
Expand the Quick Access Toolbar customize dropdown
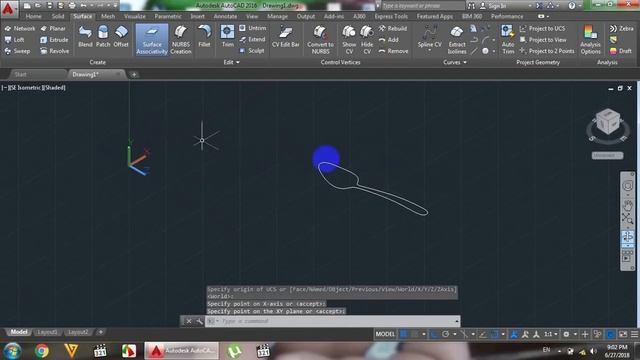tap(116, 6)
